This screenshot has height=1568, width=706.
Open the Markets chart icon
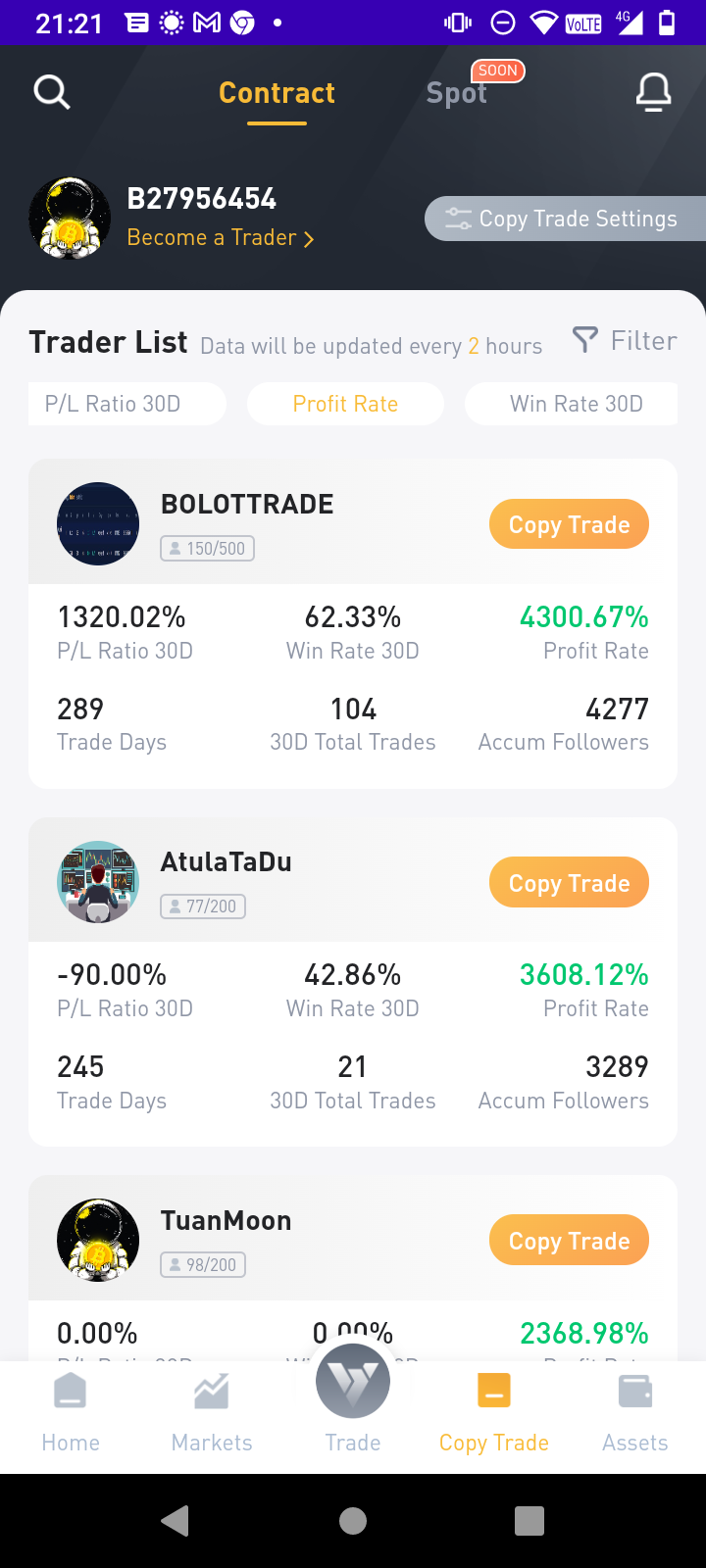click(x=212, y=1391)
